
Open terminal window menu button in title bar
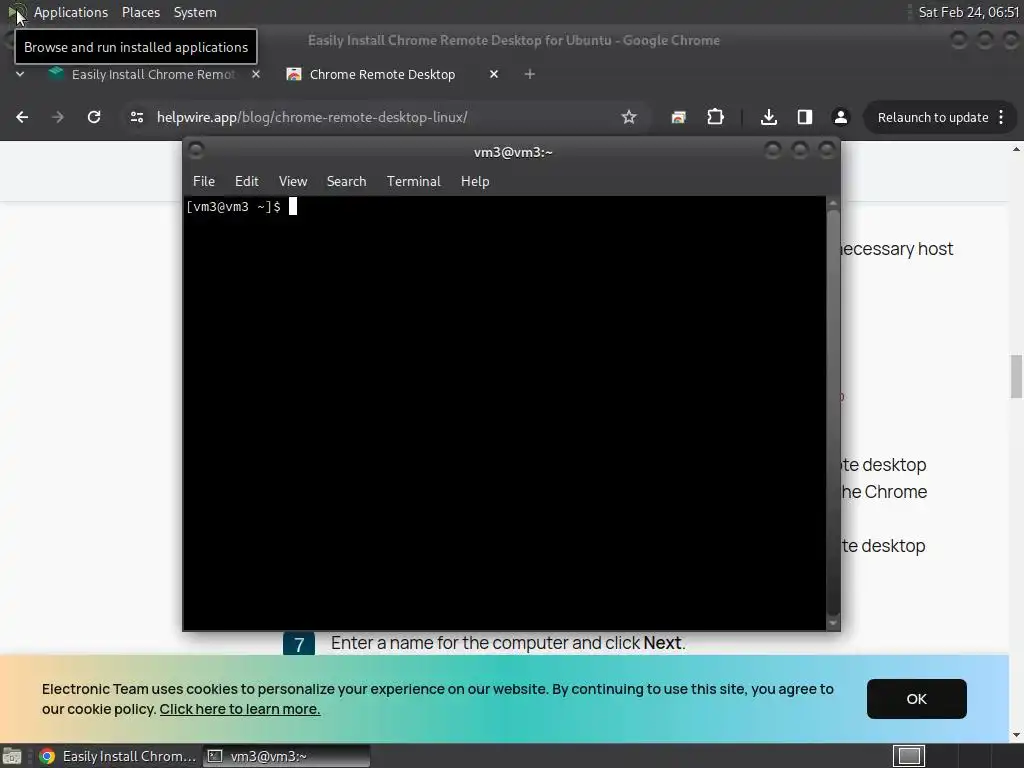point(196,151)
